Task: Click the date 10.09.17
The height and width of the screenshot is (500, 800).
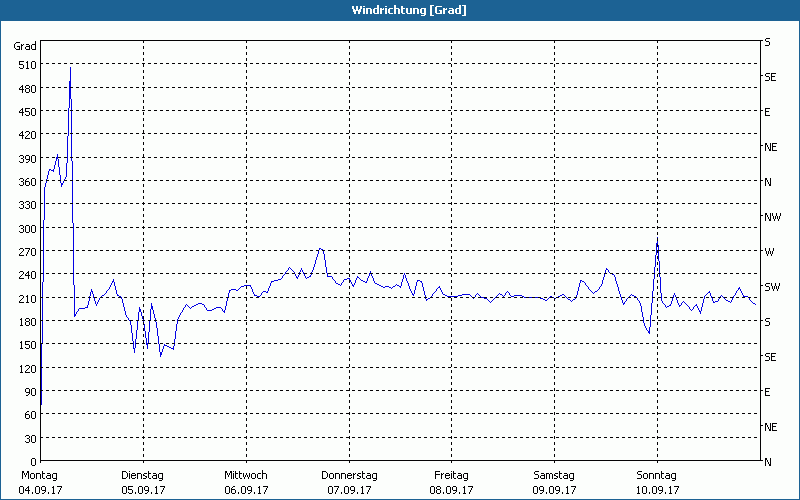Action: pos(658,490)
